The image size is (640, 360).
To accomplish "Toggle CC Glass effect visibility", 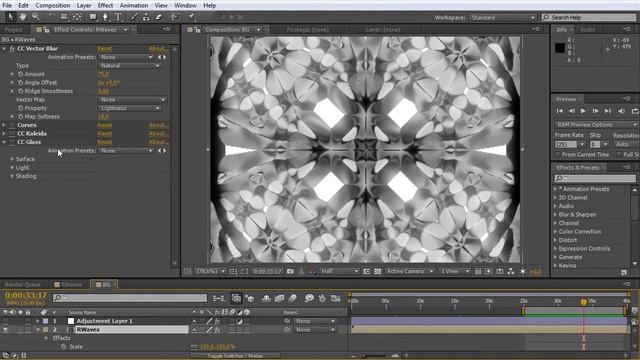I will point(12,142).
